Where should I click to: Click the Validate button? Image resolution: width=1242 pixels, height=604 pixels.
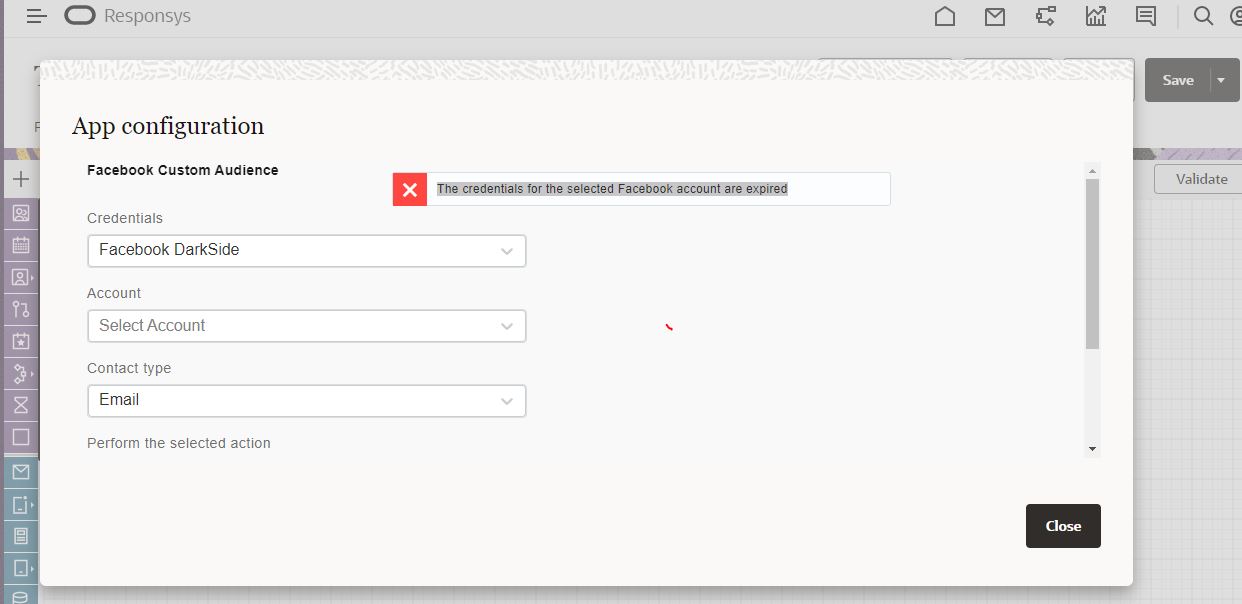click(x=1200, y=179)
